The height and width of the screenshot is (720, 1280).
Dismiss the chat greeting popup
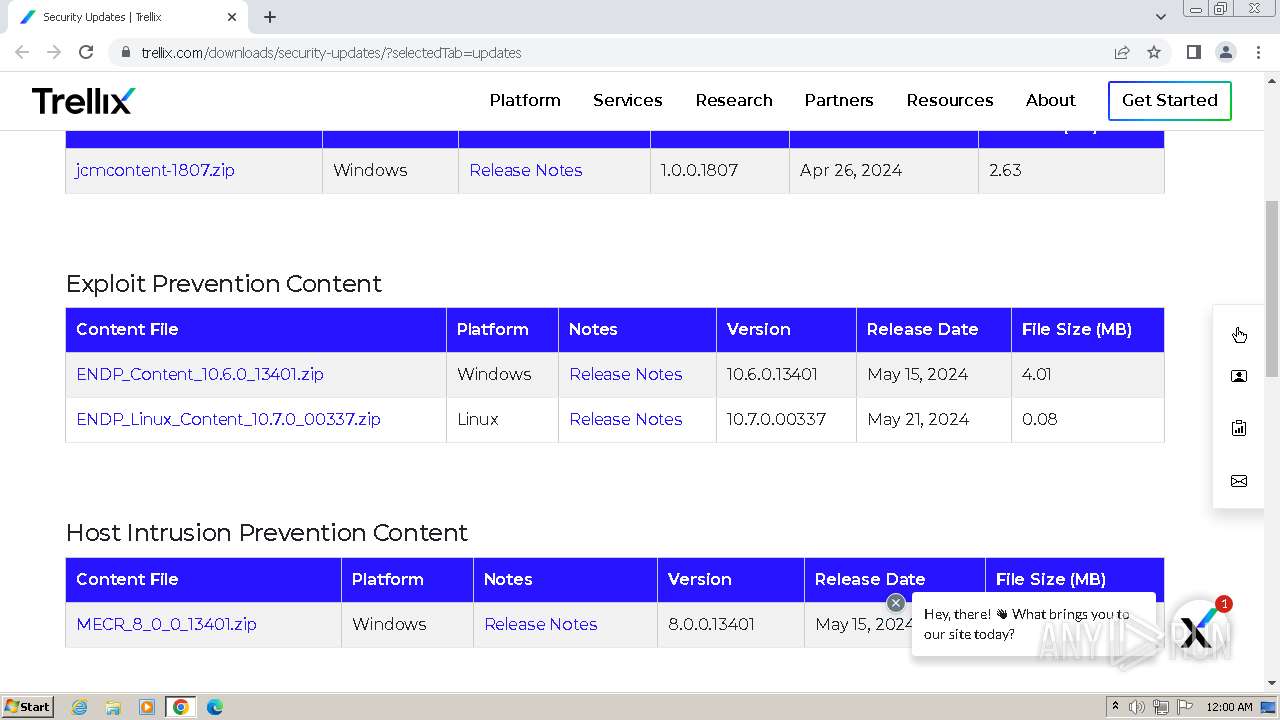pos(896,603)
